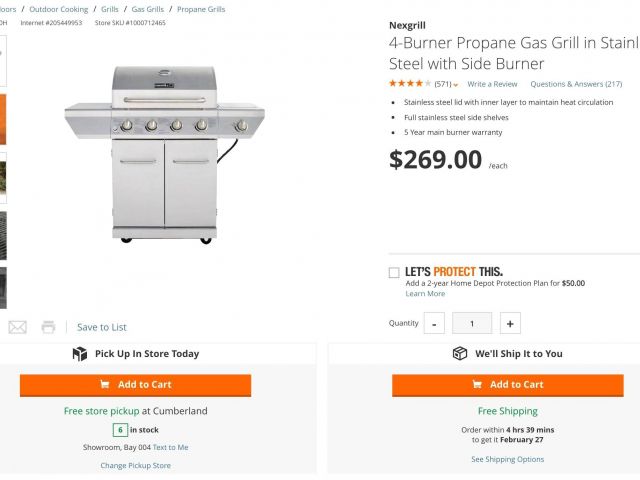The height and width of the screenshot is (480, 640).
Task: Click the shipping package icon
Action: [460, 354]
